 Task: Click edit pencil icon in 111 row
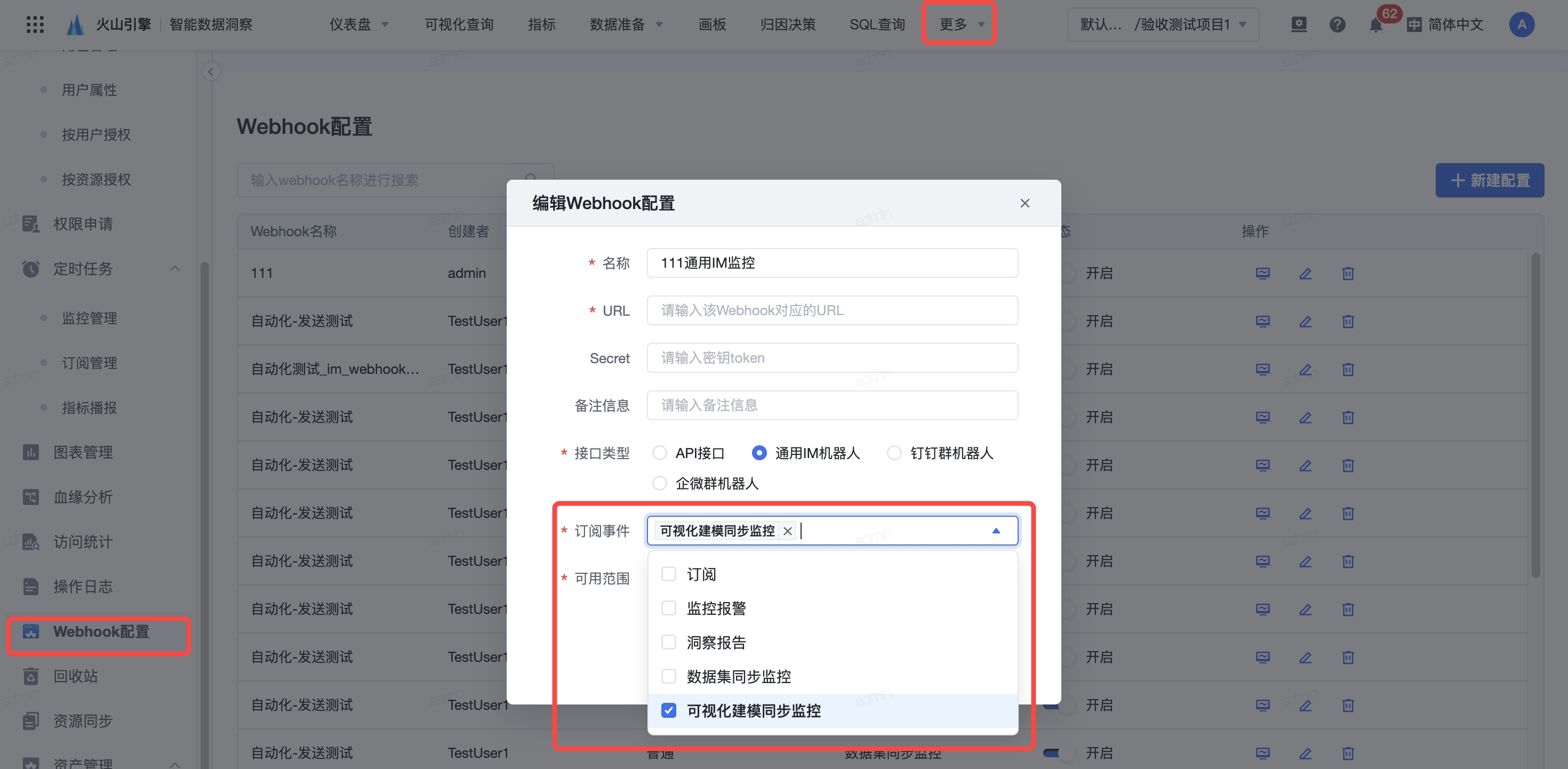[x=1305, y=274]
